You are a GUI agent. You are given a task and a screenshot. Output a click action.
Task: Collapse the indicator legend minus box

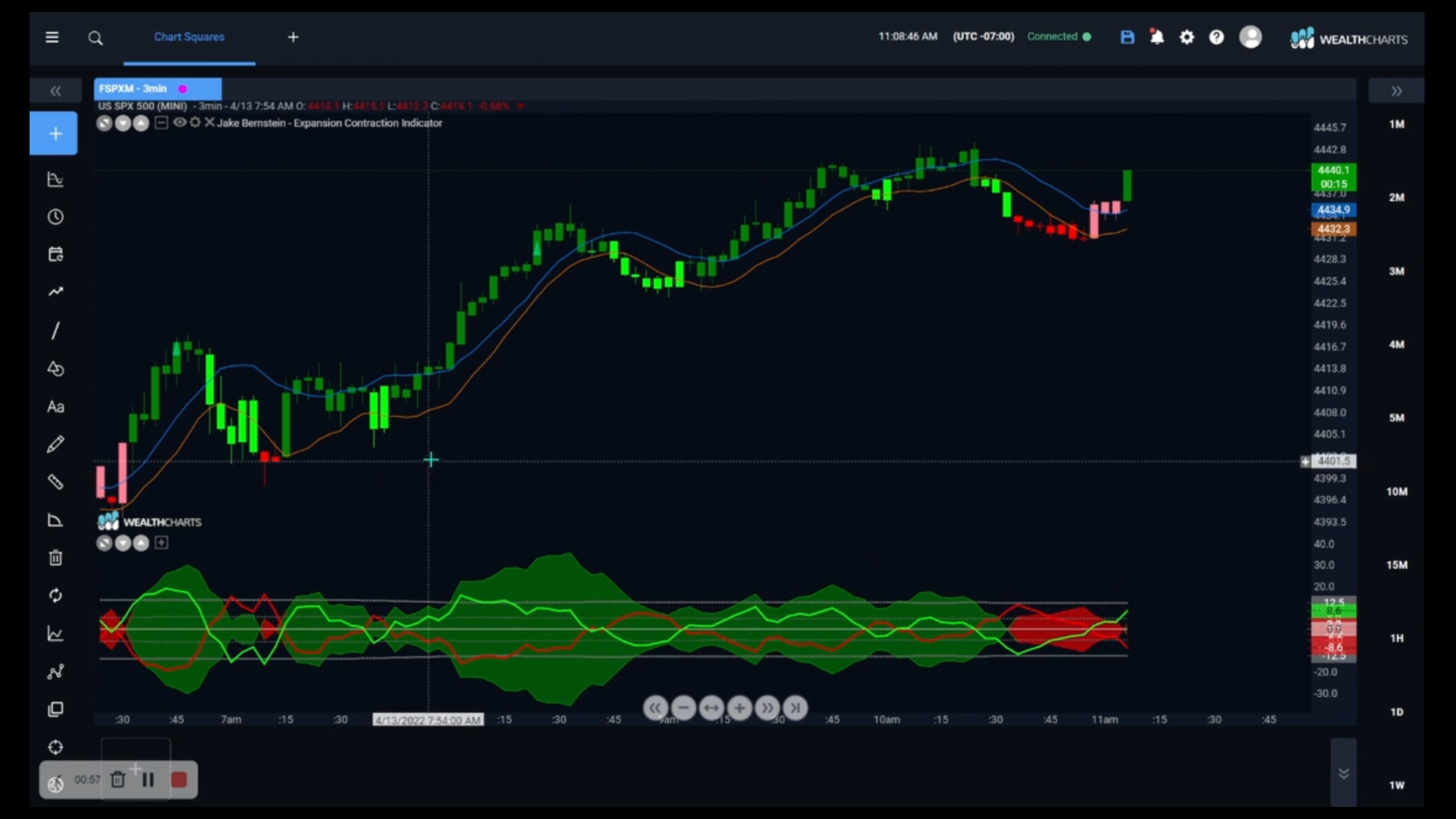(162, 122)
